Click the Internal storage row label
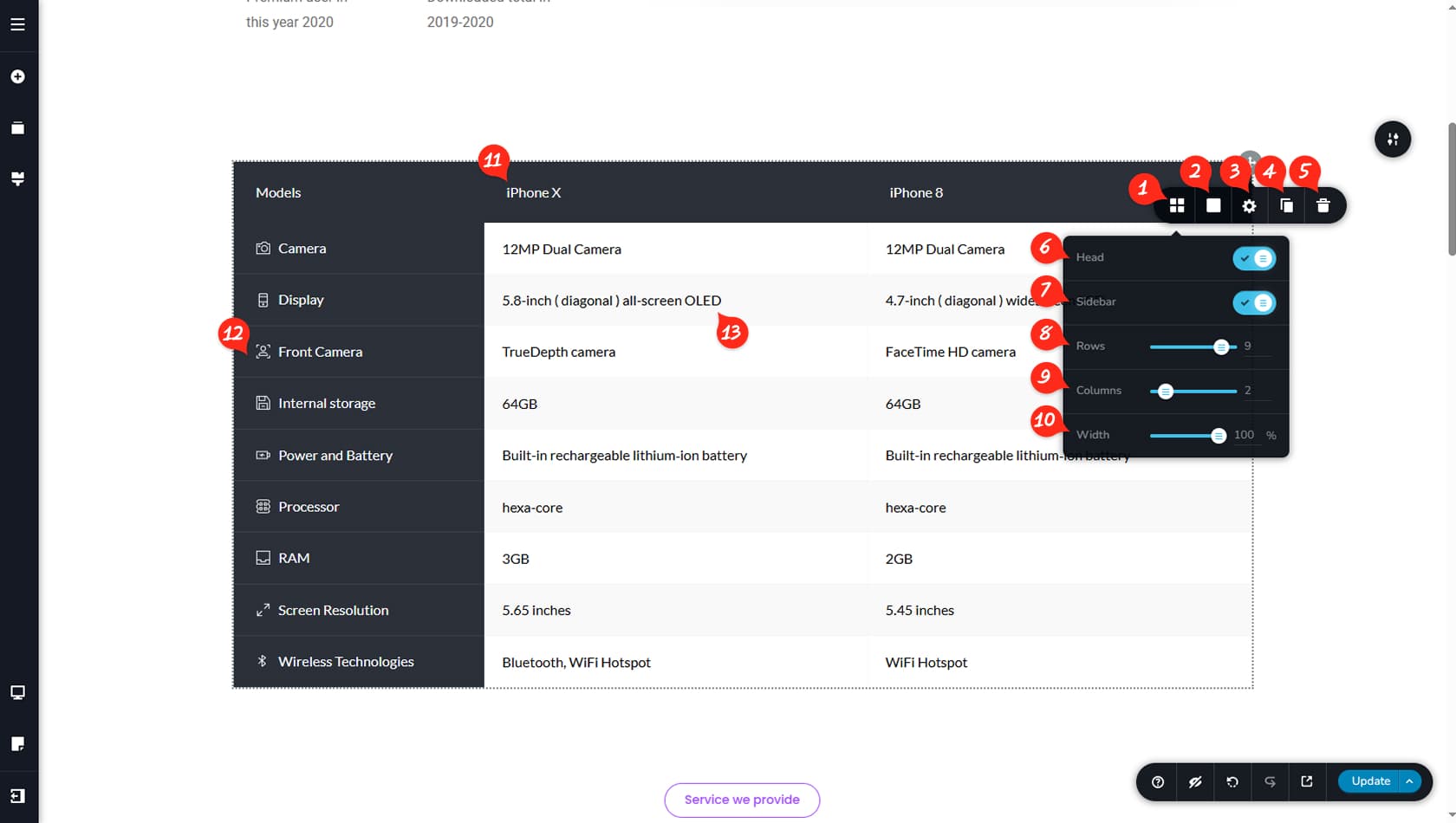The image size is (1456, 823). (327, 403)
